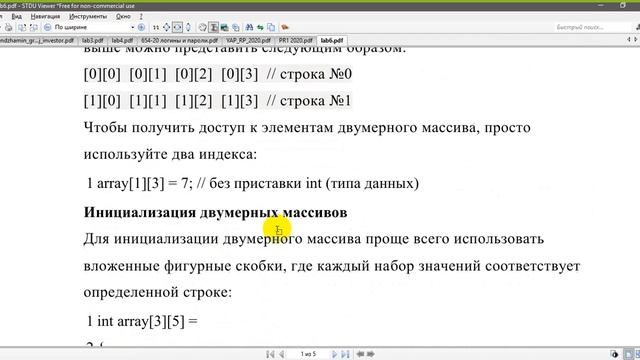Toggle the text selection tool
640x360 pixels.
point(213,27)
